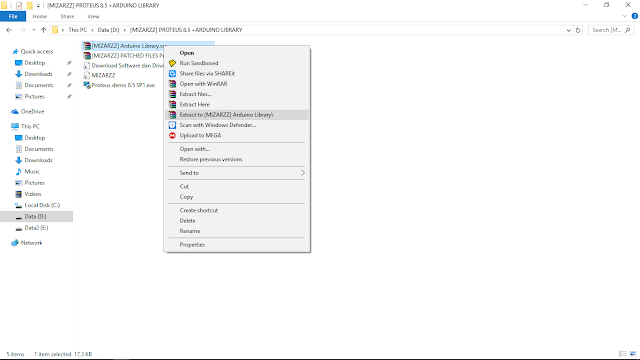This screenshot has height=360, width=640.
Task: Click the up one level arrow
Action: pos(43,30)
